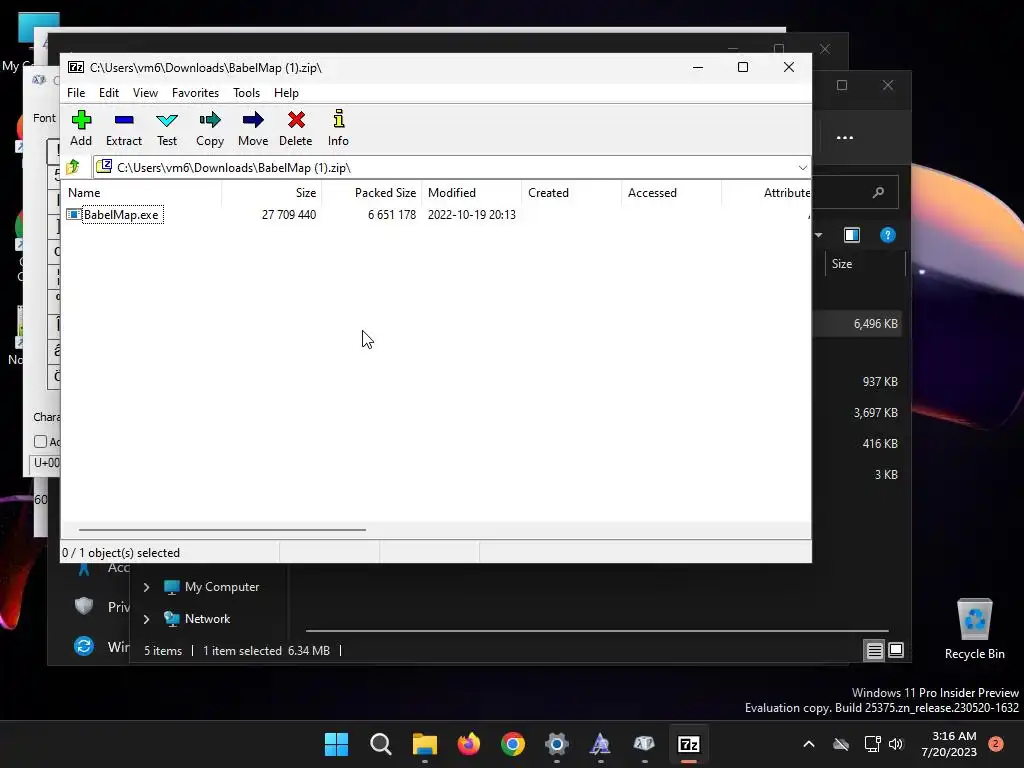Viewport: 1024px width, 768px height.
Task: Toggle the checkbox in the BabelMap window
Action: (x=40, y=441)
